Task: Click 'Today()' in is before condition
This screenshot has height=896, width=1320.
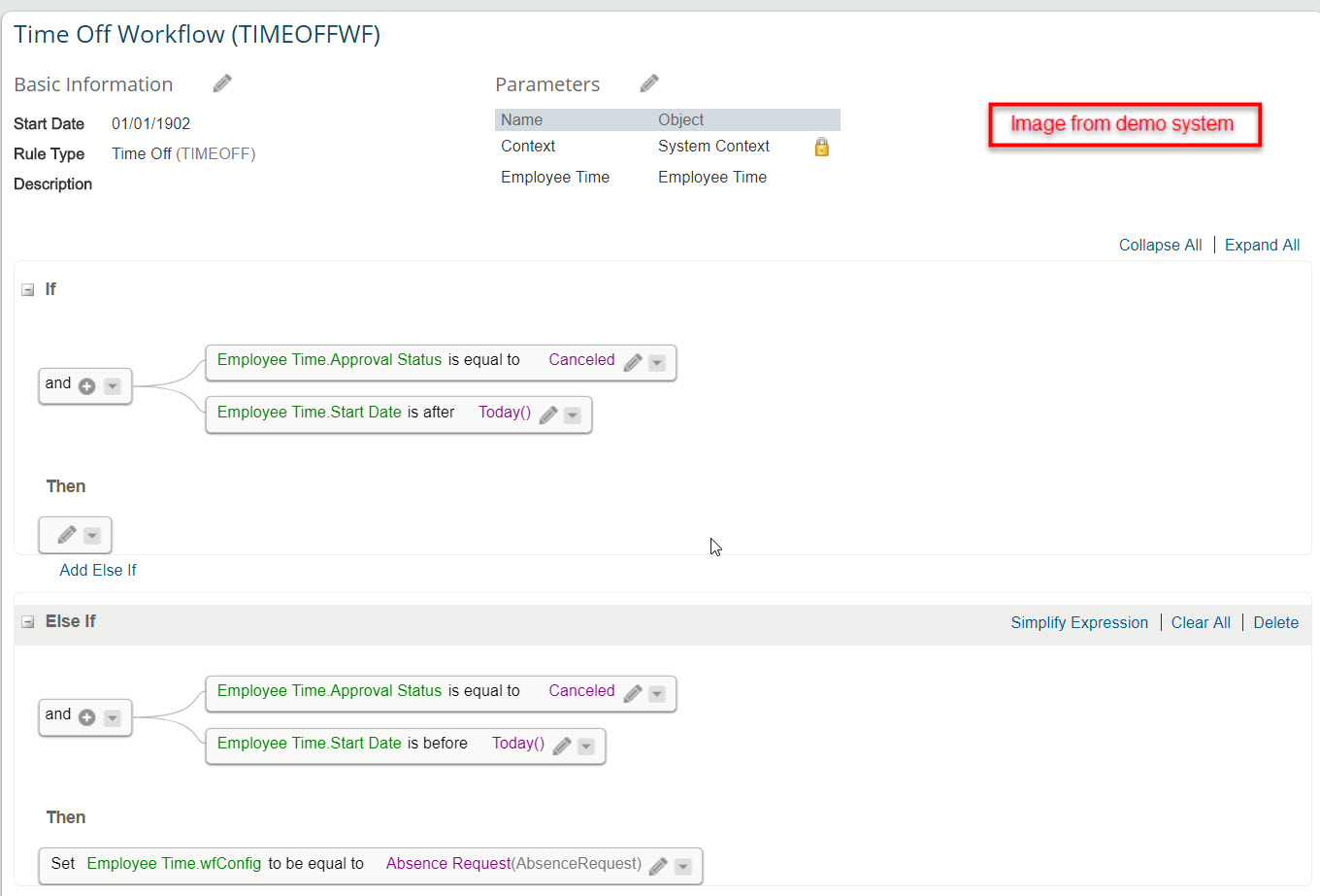Action: coord(518,743)
